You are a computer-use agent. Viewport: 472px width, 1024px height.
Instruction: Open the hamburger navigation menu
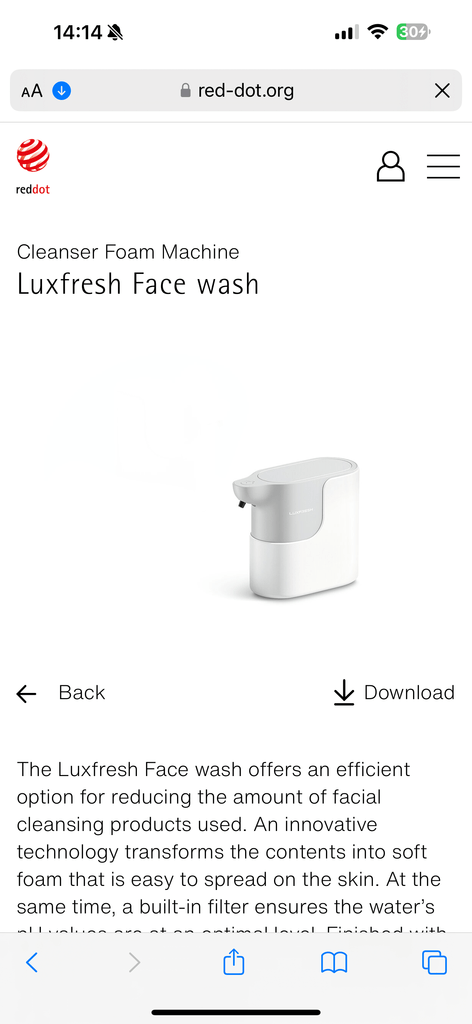(x=443, y=167)
